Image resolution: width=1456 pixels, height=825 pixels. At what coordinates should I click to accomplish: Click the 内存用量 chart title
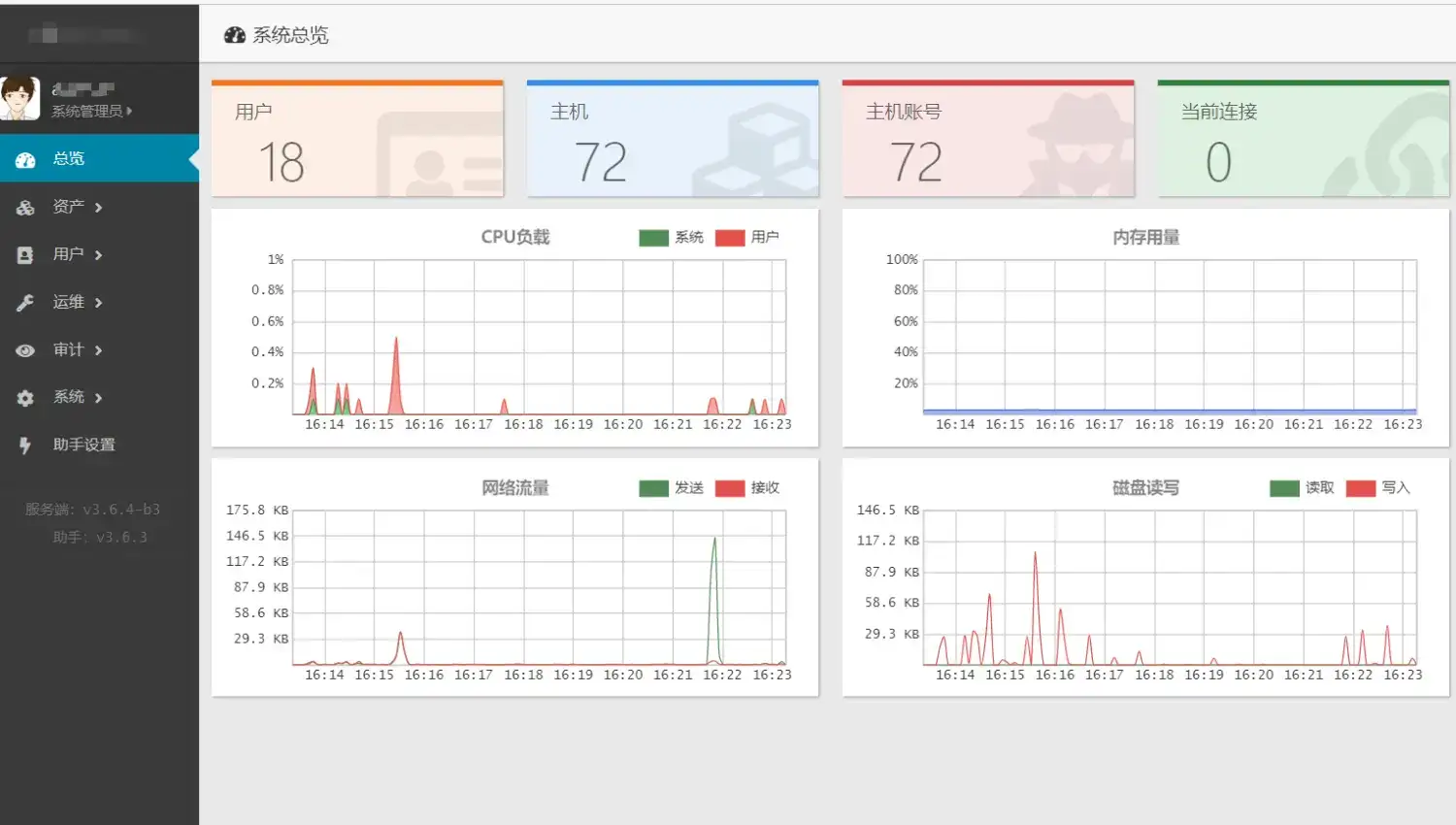1146,237
